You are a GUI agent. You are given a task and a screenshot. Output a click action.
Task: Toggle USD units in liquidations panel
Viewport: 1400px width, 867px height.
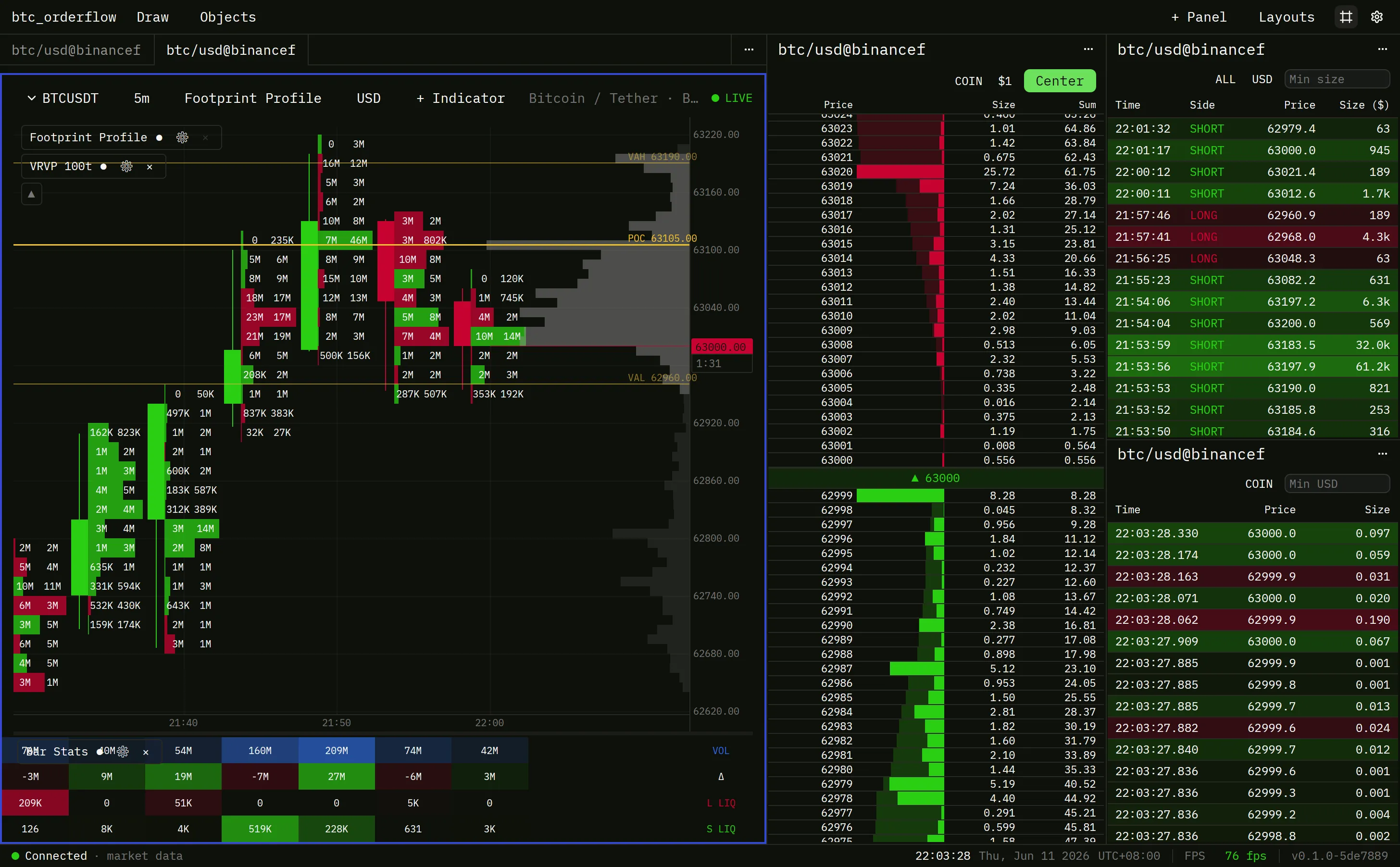(1262, 79)
